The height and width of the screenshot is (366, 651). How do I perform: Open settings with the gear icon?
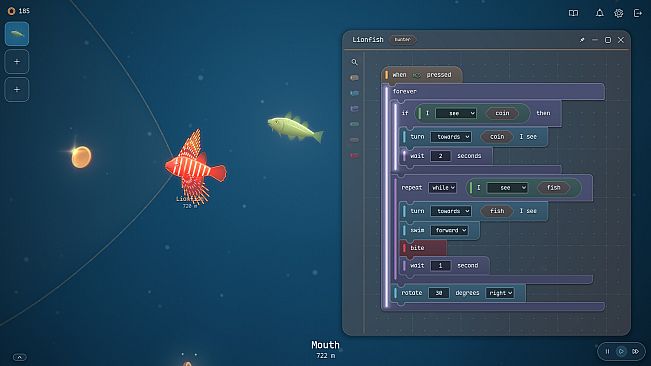click(619, 13)
